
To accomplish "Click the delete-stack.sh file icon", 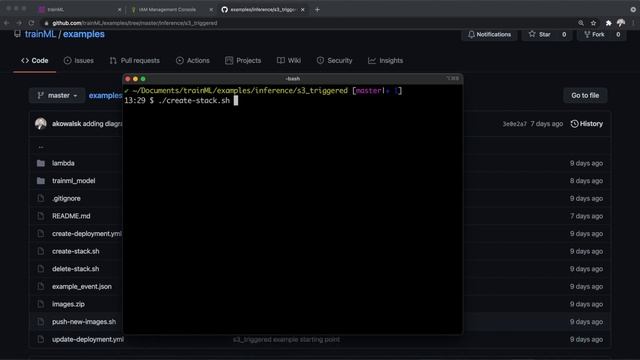I will 41,269.
